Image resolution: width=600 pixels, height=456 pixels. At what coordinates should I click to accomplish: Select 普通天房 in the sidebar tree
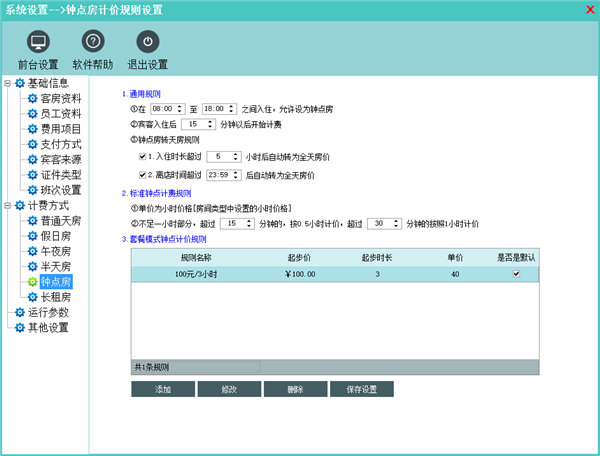coord(61,221)
